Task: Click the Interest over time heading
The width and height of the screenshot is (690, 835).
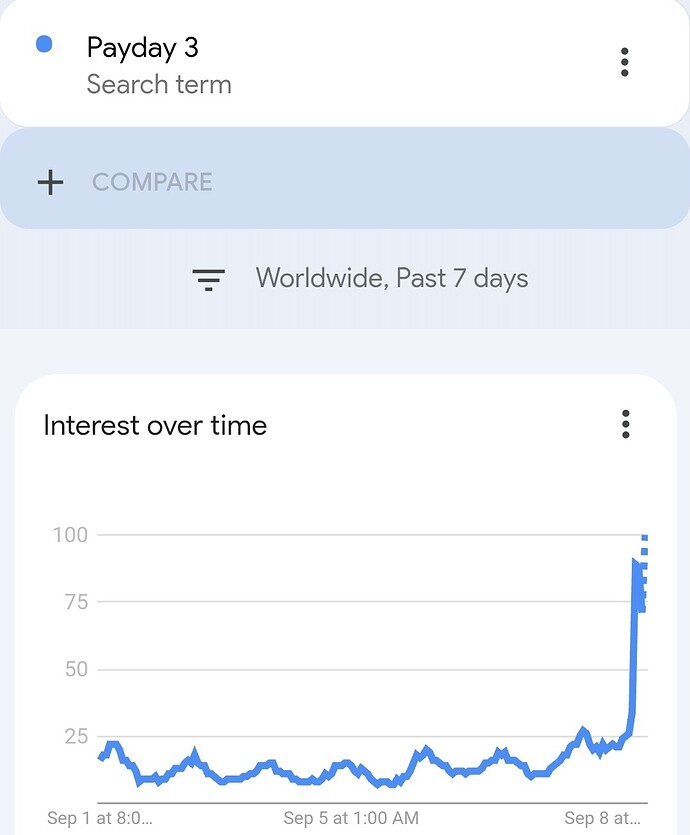Action: point(155,425)
